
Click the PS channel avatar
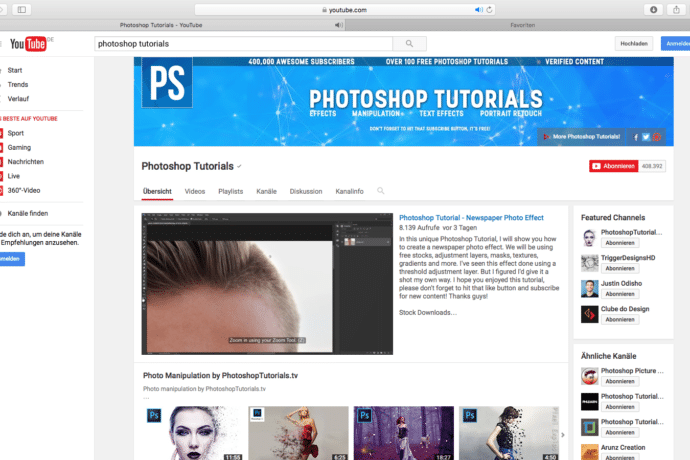[167, 82]
